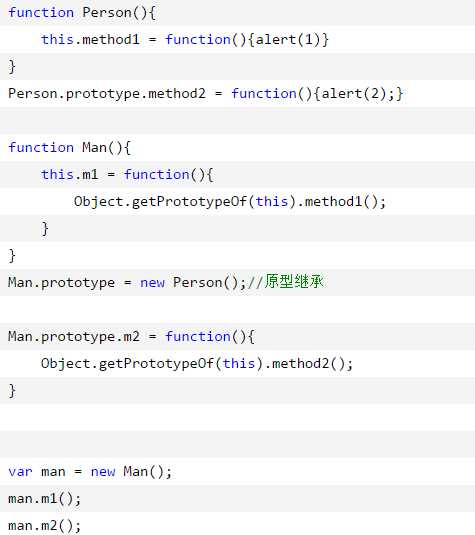Click the "Person.prototype.method2" assignment line
This screenshot has width=475, height=535.
pos(206,93)
